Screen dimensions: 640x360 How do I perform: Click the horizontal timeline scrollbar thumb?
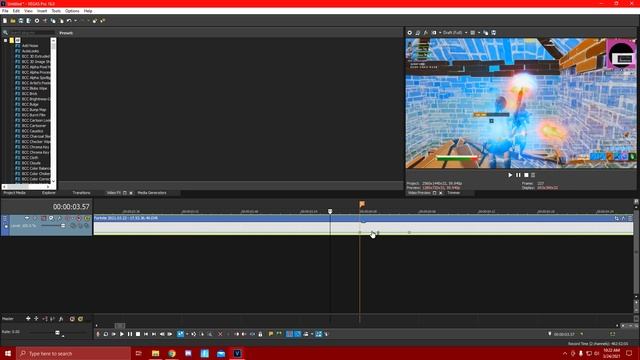tap(120, 326)
